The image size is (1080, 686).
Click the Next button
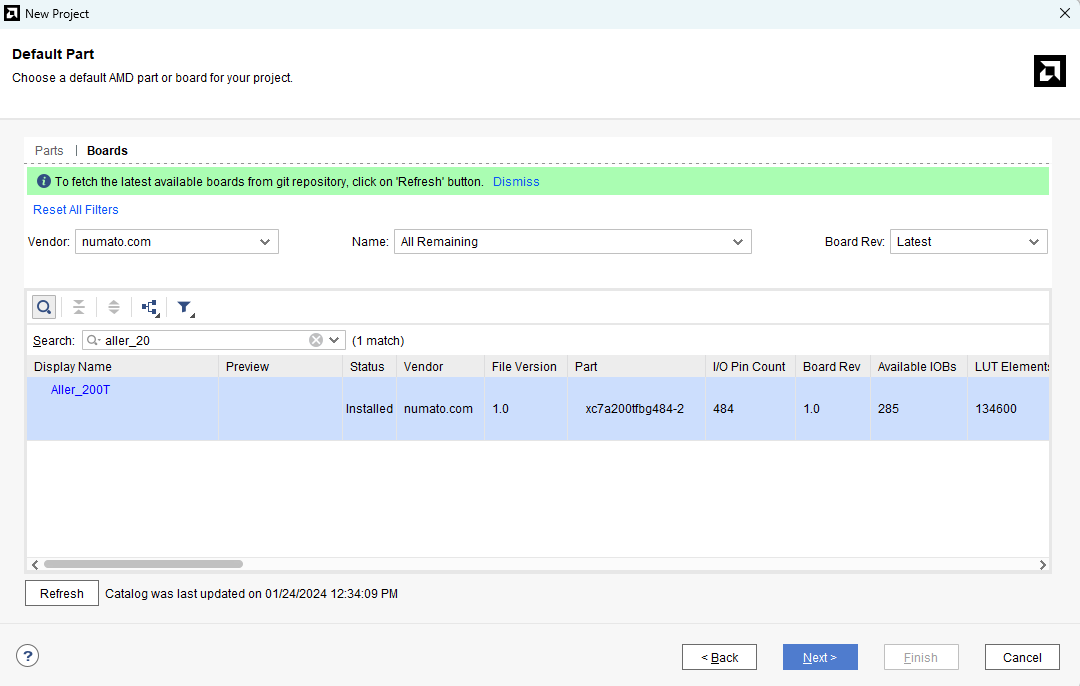point(820,657)
